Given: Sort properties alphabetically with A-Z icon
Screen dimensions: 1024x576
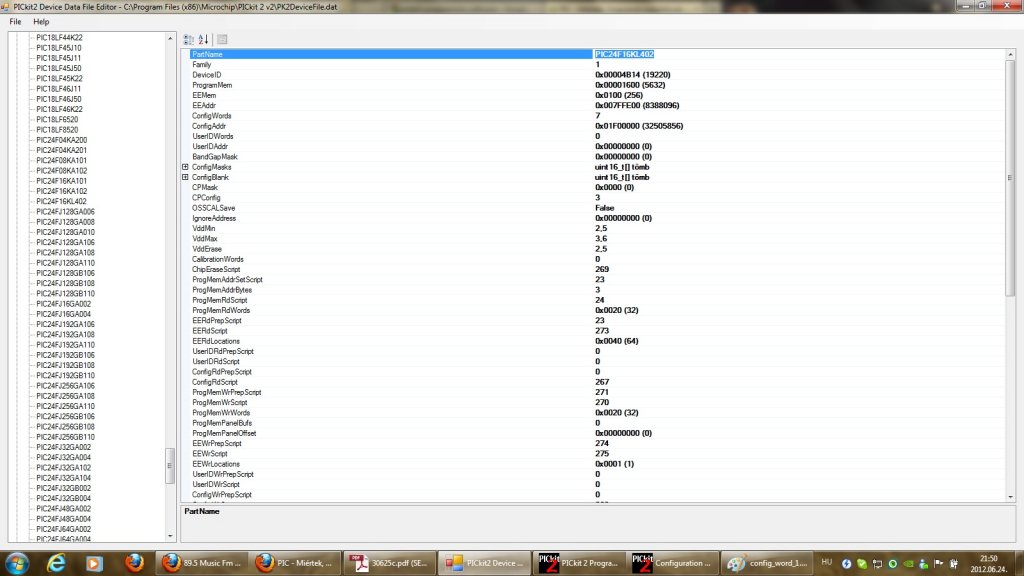Looking at the screenshot, I should tap(204, 39).
